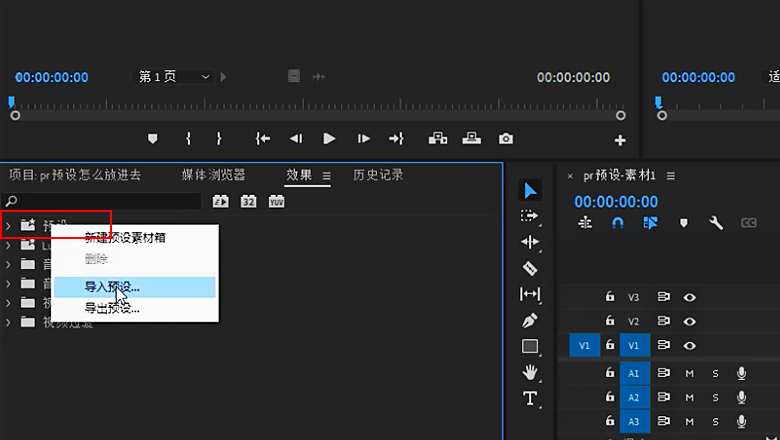Screen dimensions: 780x440
Task: Close the pr预设-素材1 sequence tab
Action: click(x=570, y=176)
